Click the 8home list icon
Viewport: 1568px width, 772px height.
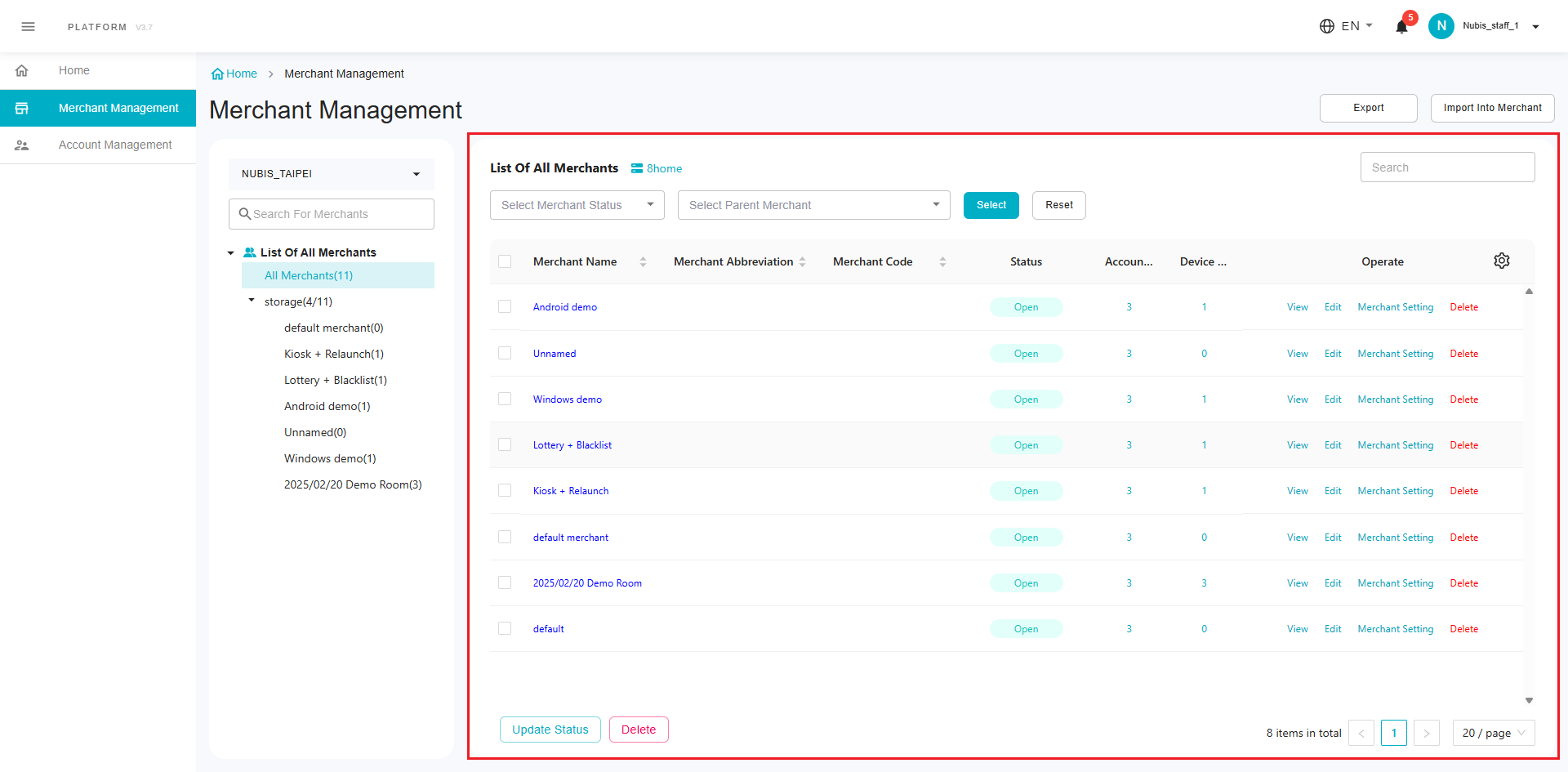coord(637,168)
